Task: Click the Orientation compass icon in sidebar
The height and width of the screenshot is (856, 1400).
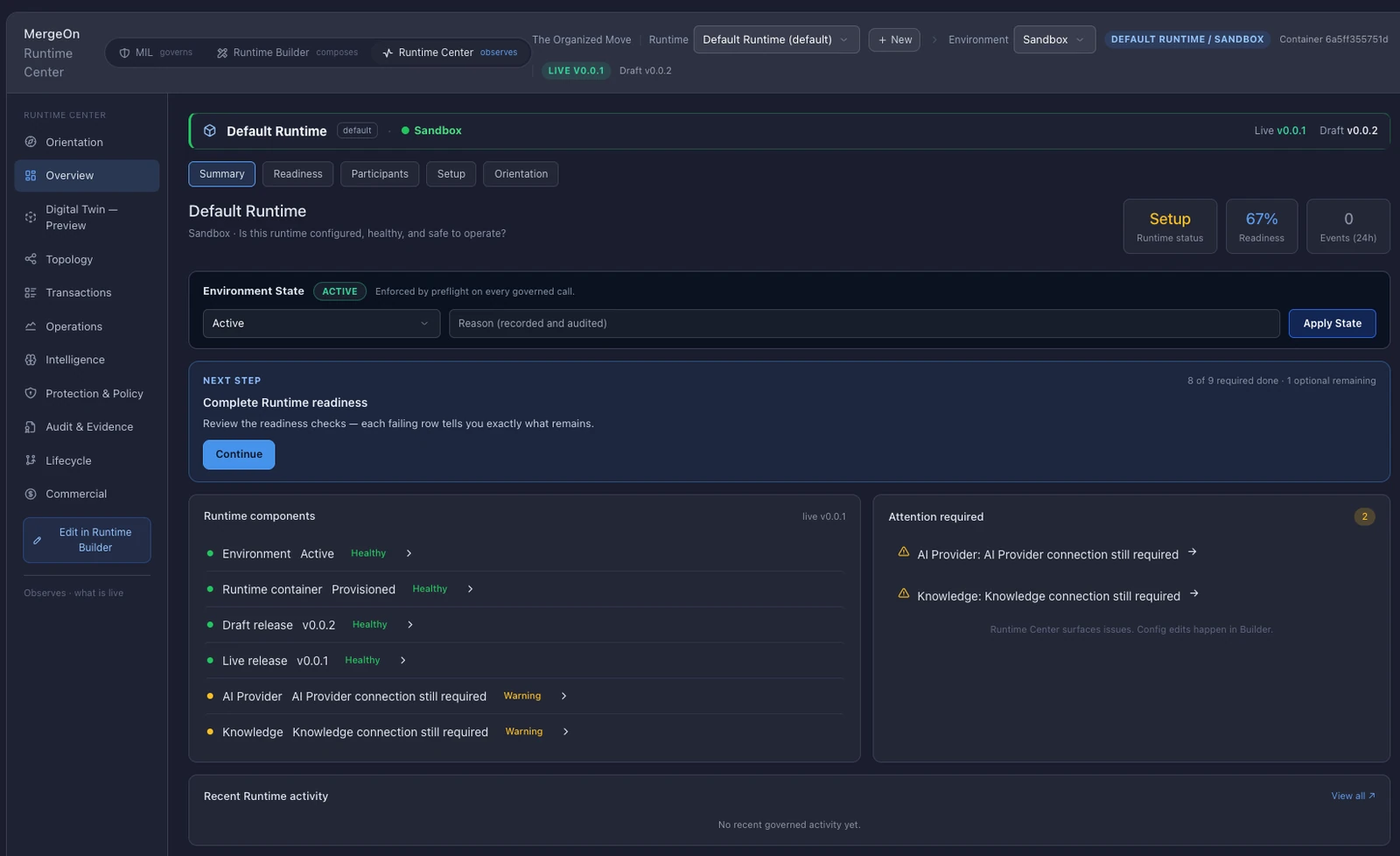Action: click(31, 142)
